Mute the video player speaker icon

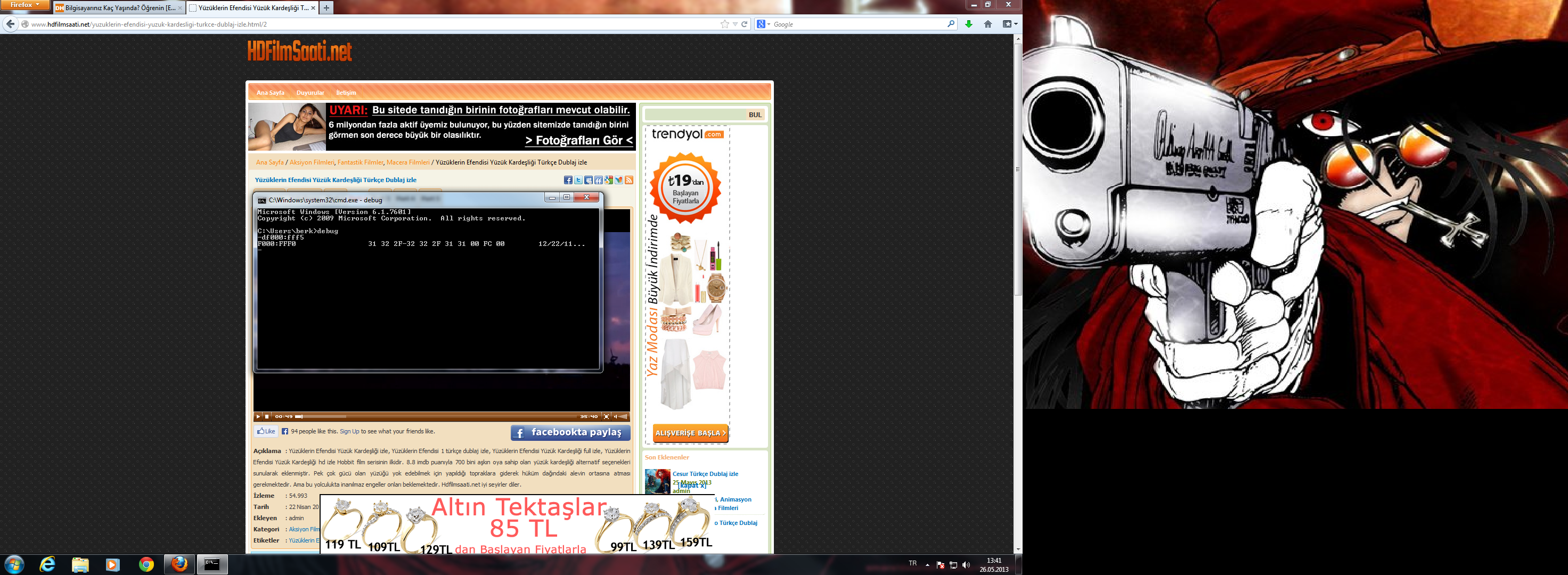615,417
